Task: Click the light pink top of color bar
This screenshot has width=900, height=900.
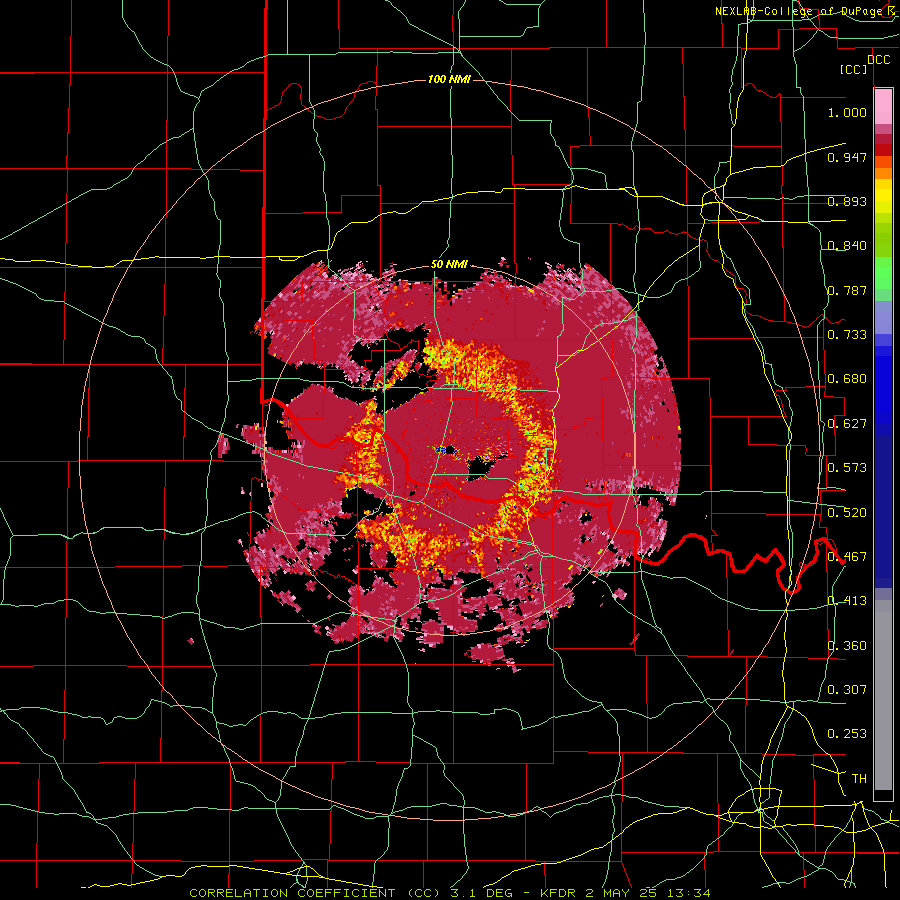Action: [883, 106]
